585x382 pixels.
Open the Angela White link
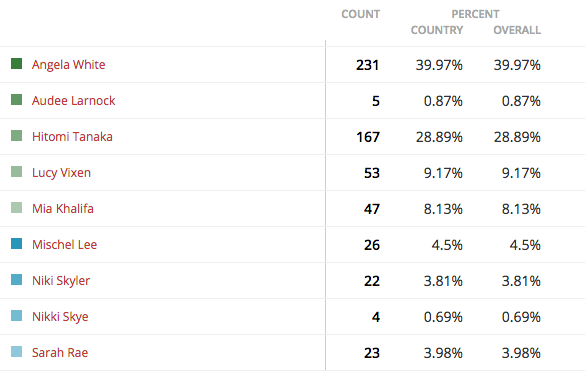point(68,65)
